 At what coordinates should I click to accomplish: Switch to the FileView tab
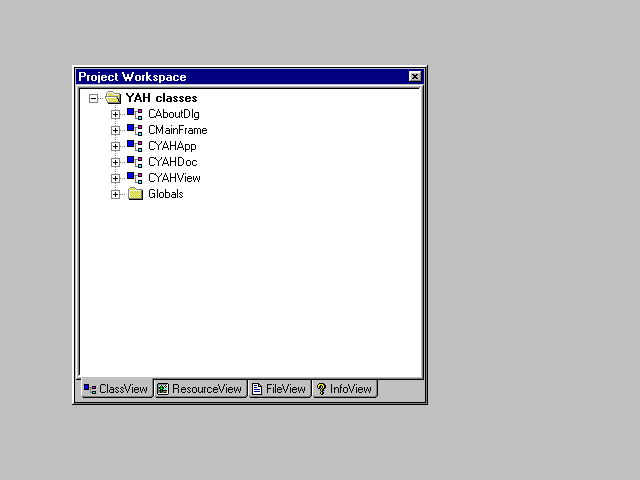(278, 389)
